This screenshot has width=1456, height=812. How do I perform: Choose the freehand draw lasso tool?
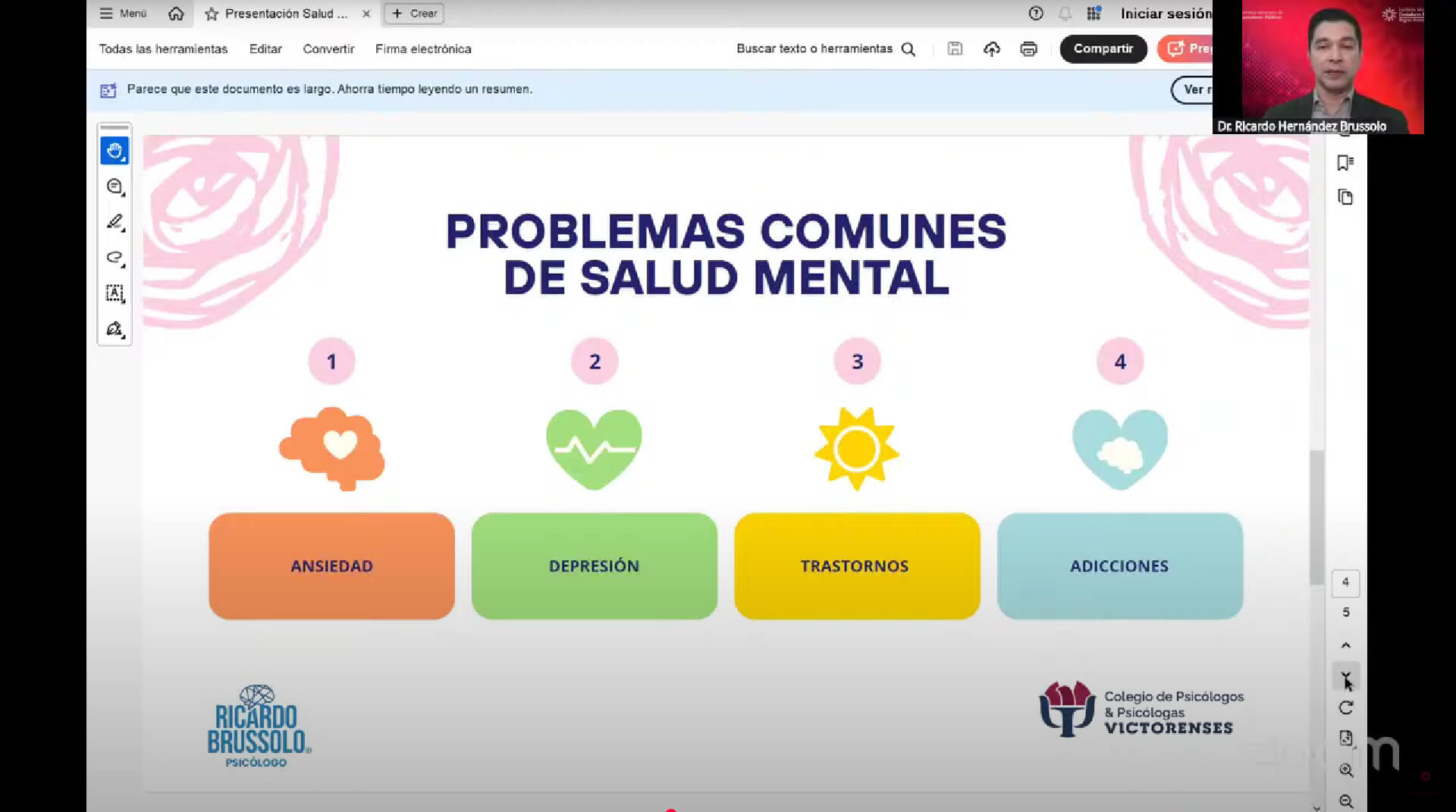pyautogui.click(x=115, y=258)
